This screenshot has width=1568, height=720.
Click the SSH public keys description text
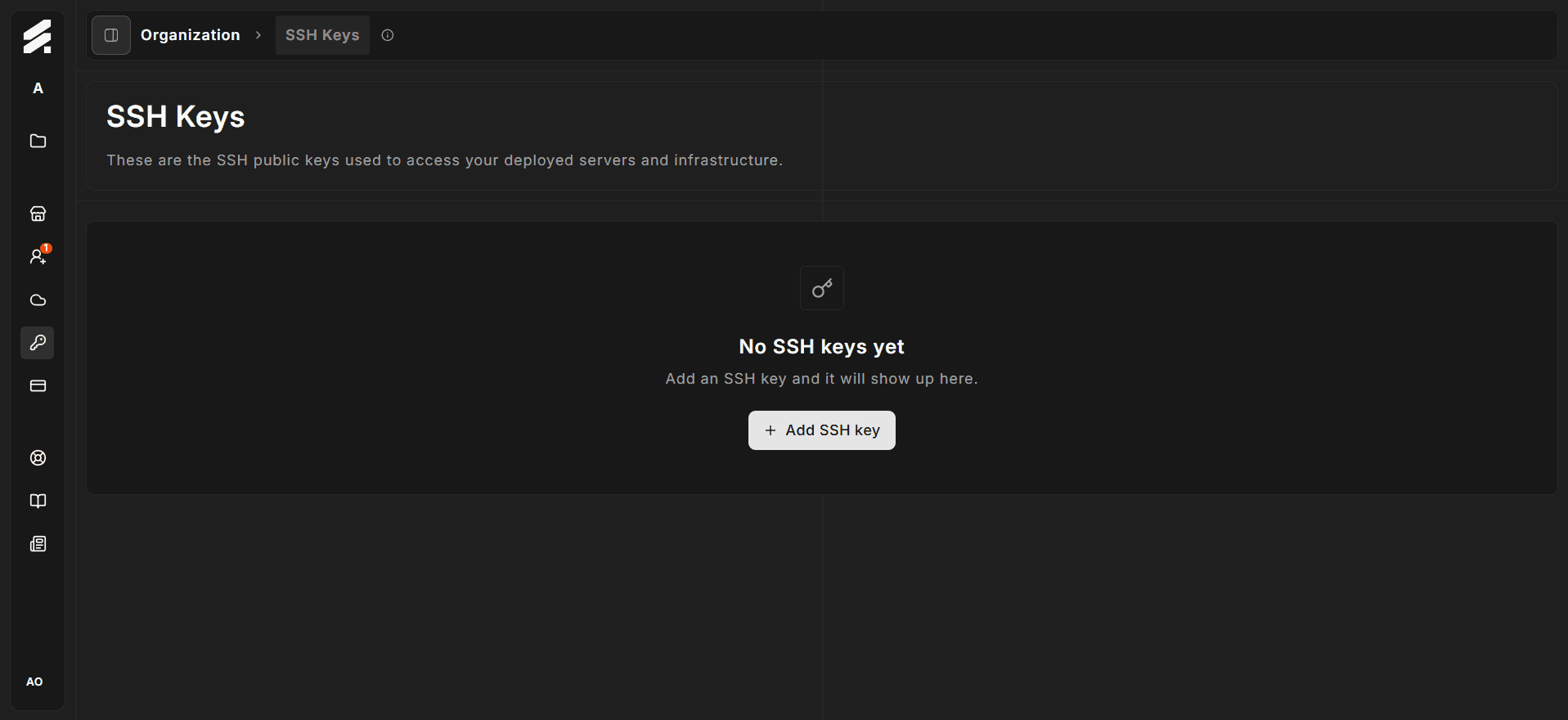coord(445,160)
